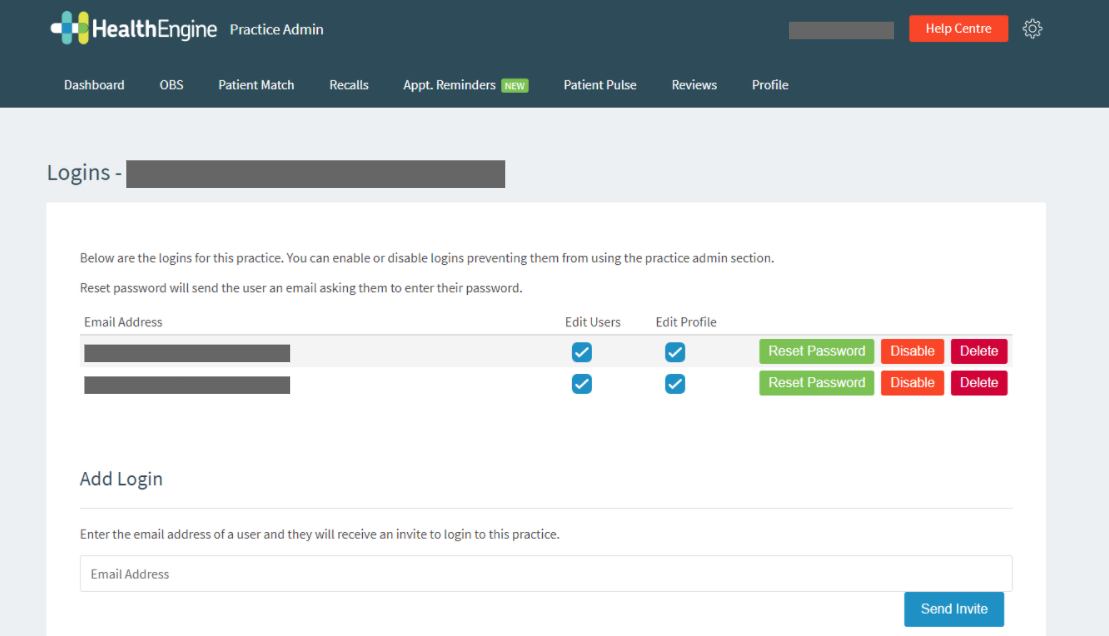Image resolution: width=1109 pixels, height=636 pixels.
Task: Open the Dashboard tab
Action: click(93, 85)
